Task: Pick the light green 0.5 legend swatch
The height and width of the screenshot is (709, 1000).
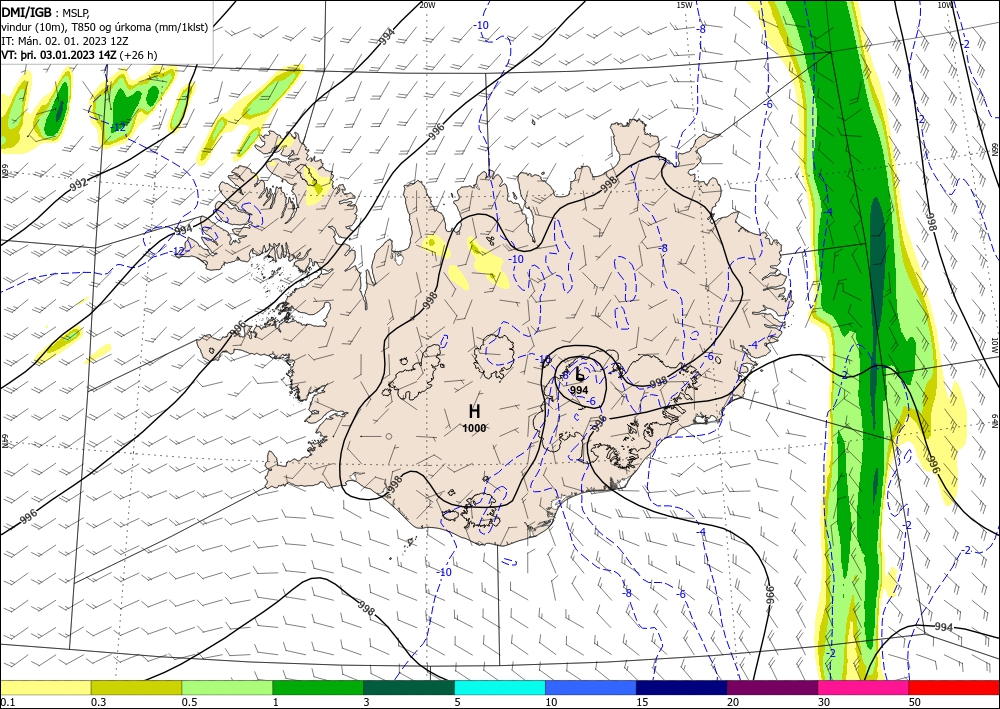Action: pos(227,687)
